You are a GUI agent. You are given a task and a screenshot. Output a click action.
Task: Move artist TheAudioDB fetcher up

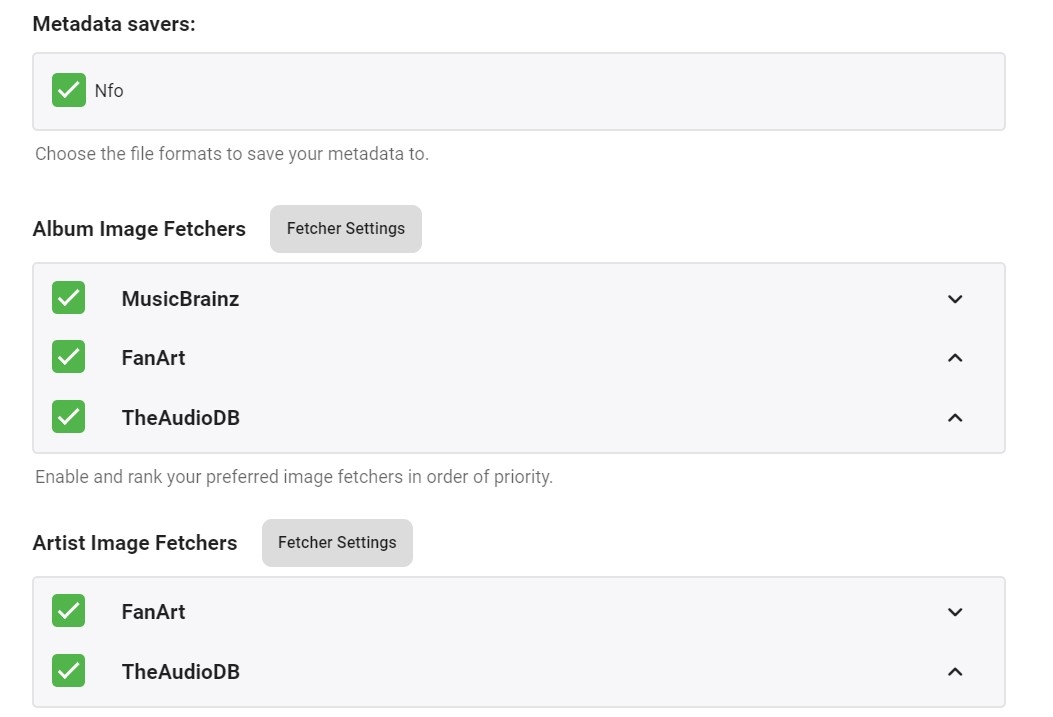click(955, 672)
